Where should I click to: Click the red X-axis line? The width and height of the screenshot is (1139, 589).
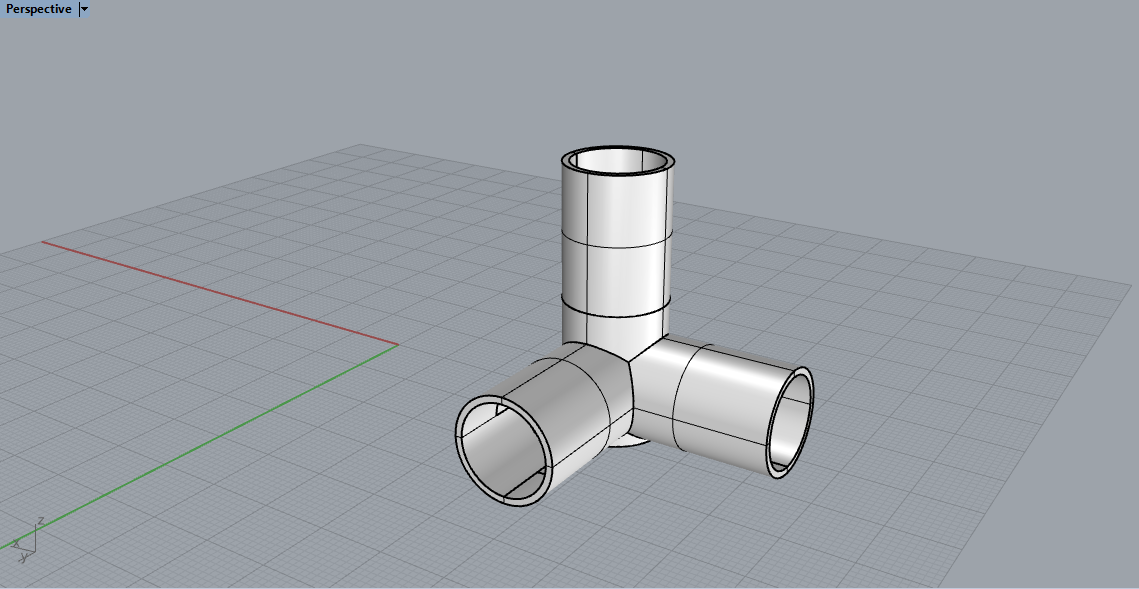click(x=218, y=293)
